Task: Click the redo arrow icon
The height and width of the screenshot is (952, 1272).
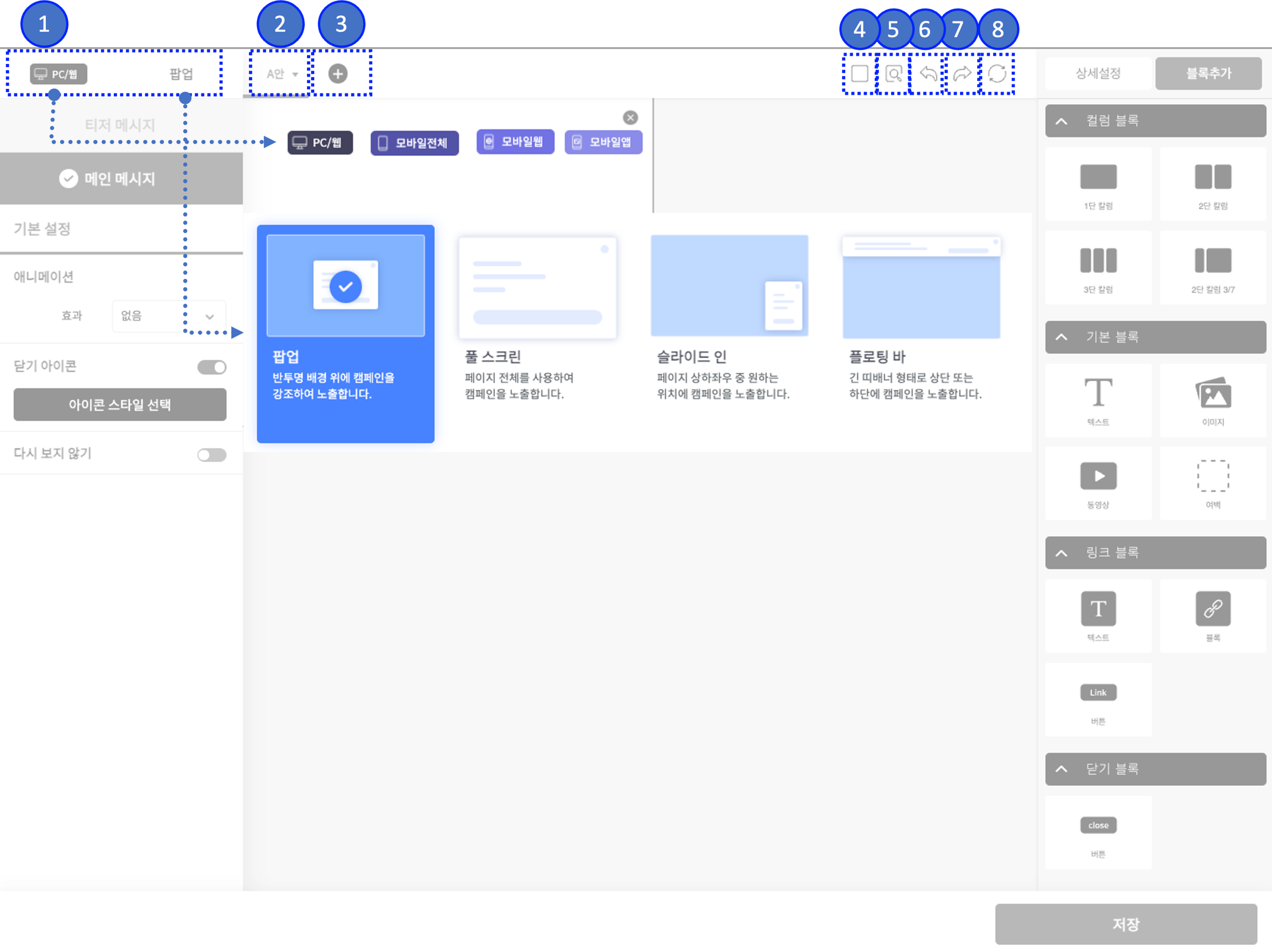Action: pyautogui.click(x=962, y=73)
